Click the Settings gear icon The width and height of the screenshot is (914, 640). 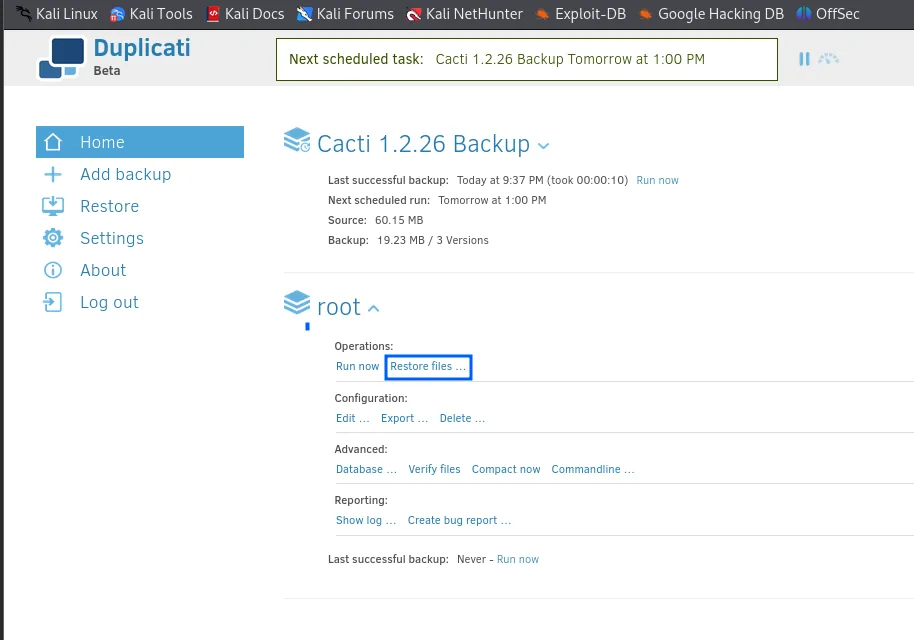click(53, 238)
